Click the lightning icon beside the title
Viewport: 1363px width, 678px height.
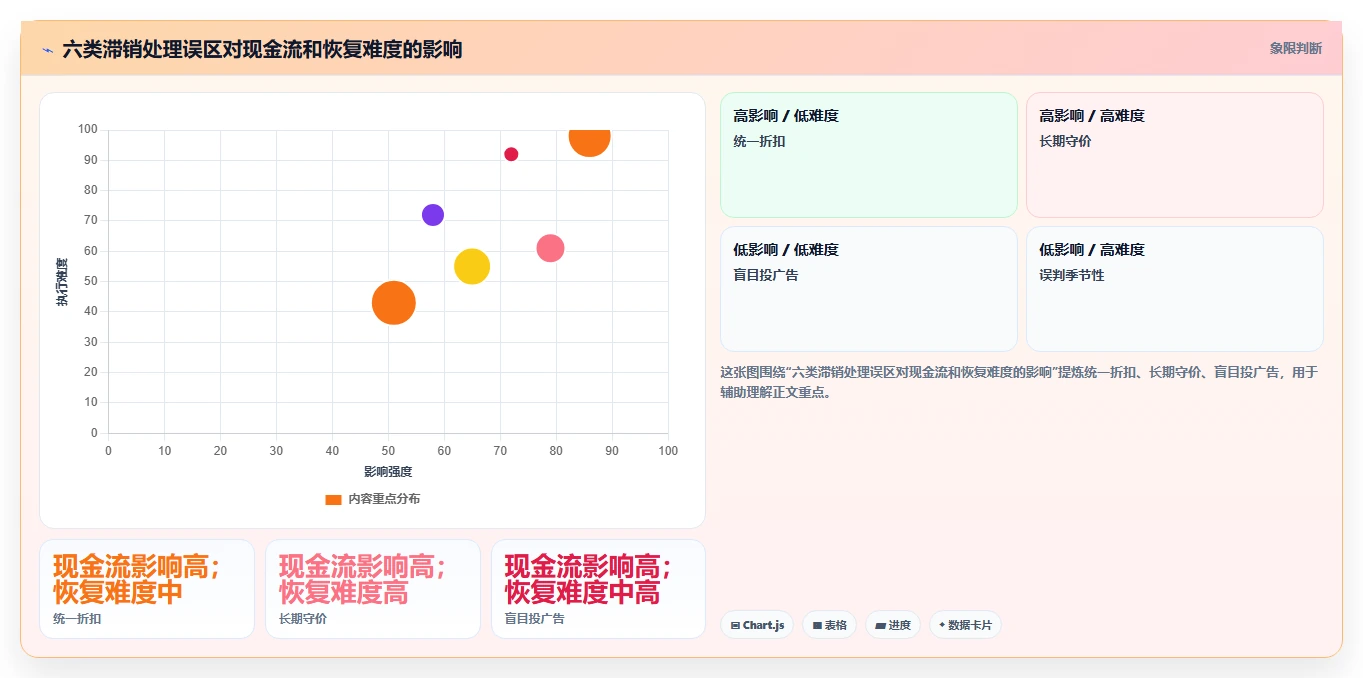47,50
